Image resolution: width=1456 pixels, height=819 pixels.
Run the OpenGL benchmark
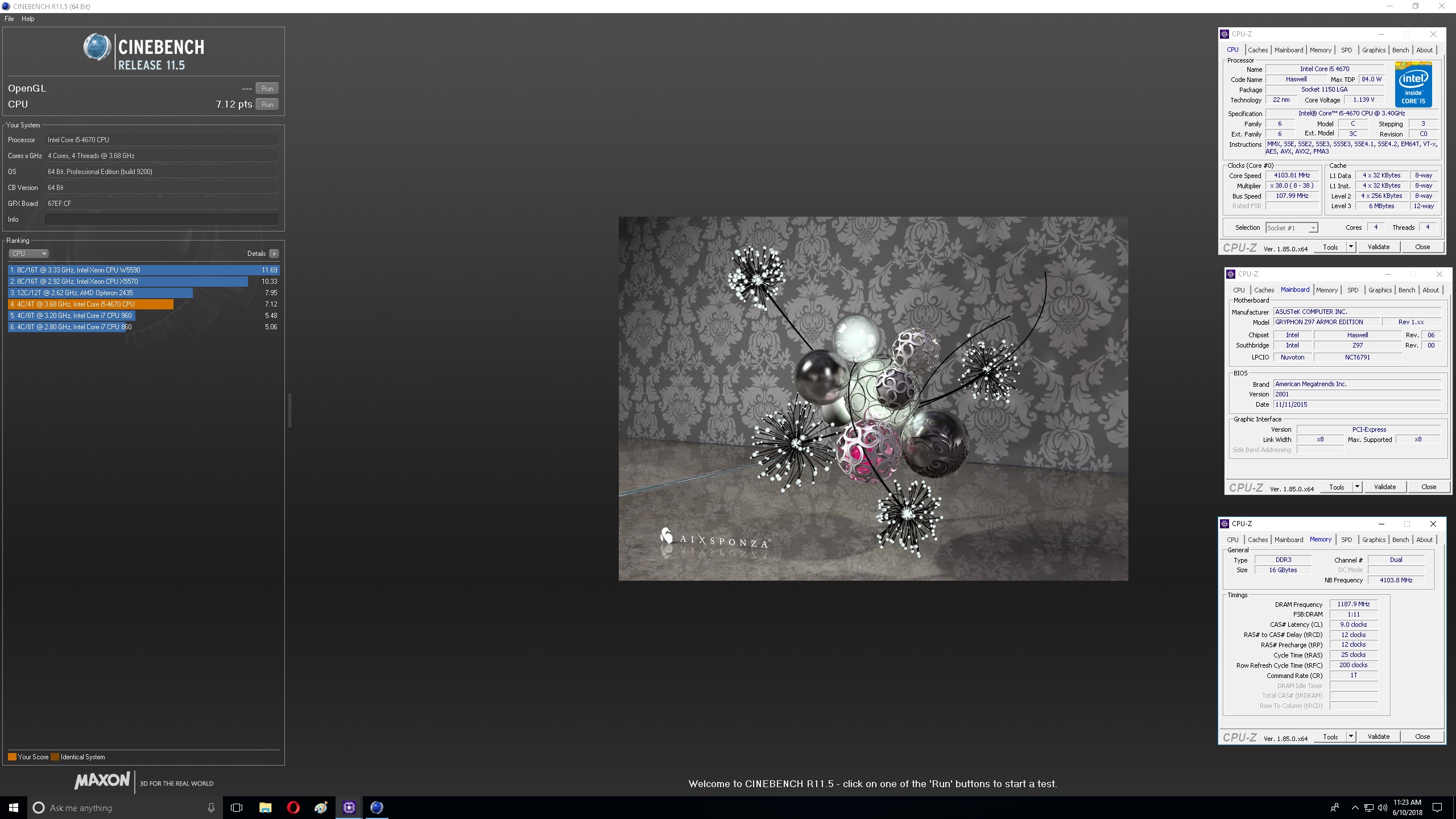point(267,88)
